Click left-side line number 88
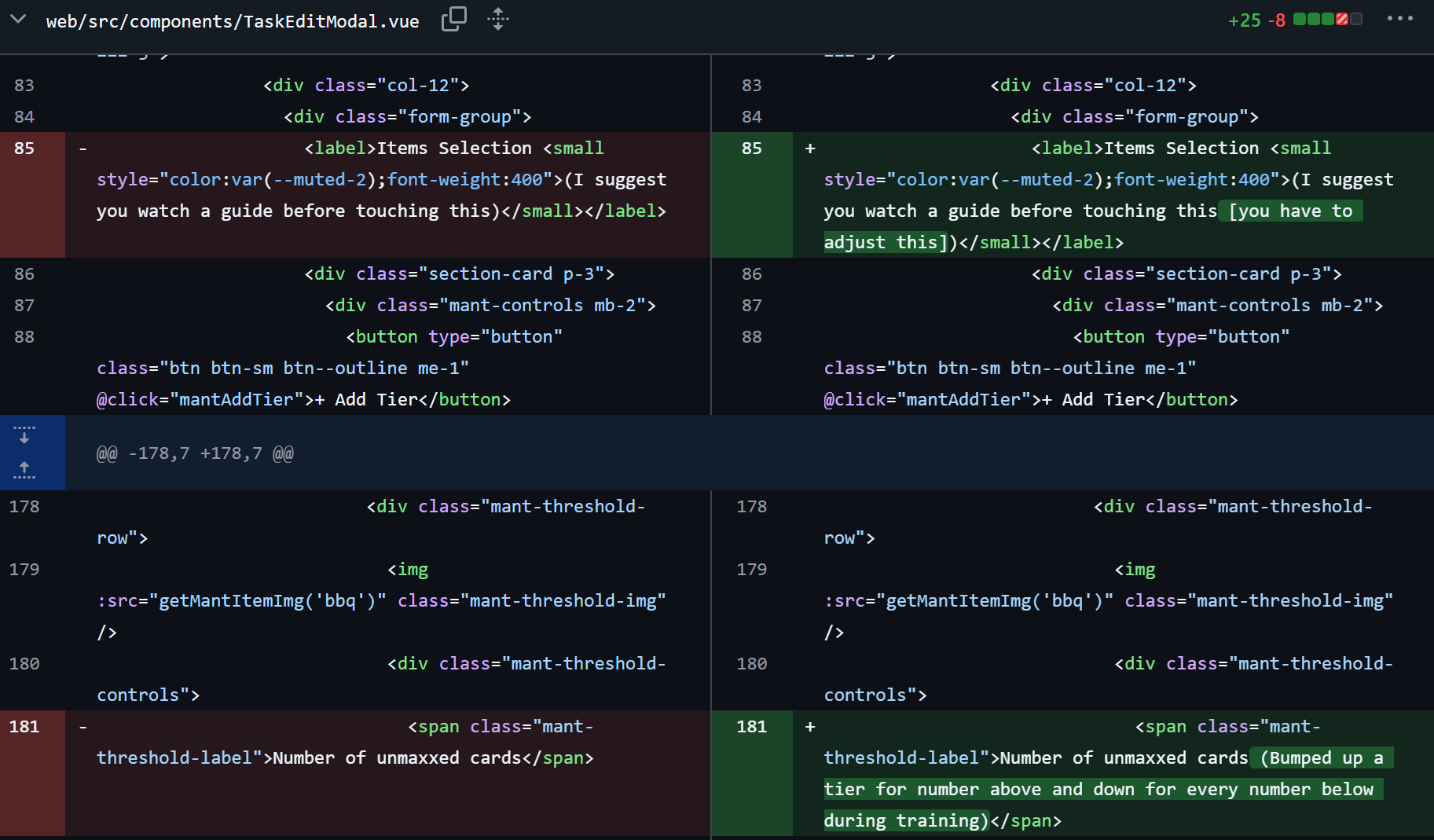The width and height of the screenshot is (1434, 840). [x=24, y=336]
